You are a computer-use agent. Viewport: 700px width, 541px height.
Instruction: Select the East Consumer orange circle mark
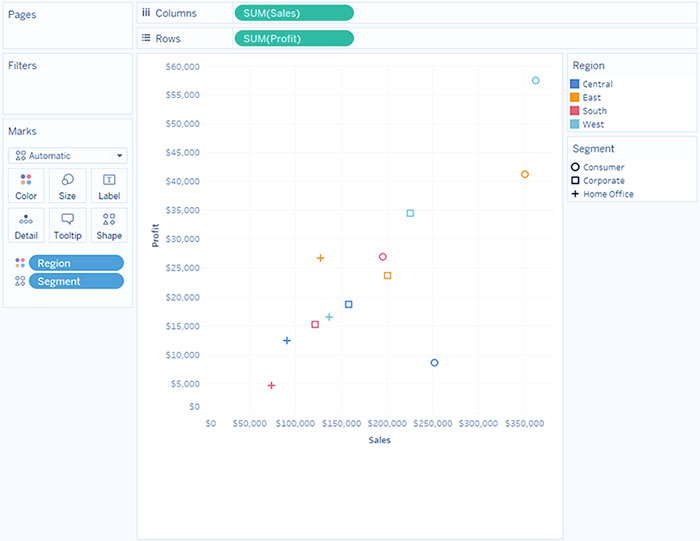[525, 174]
